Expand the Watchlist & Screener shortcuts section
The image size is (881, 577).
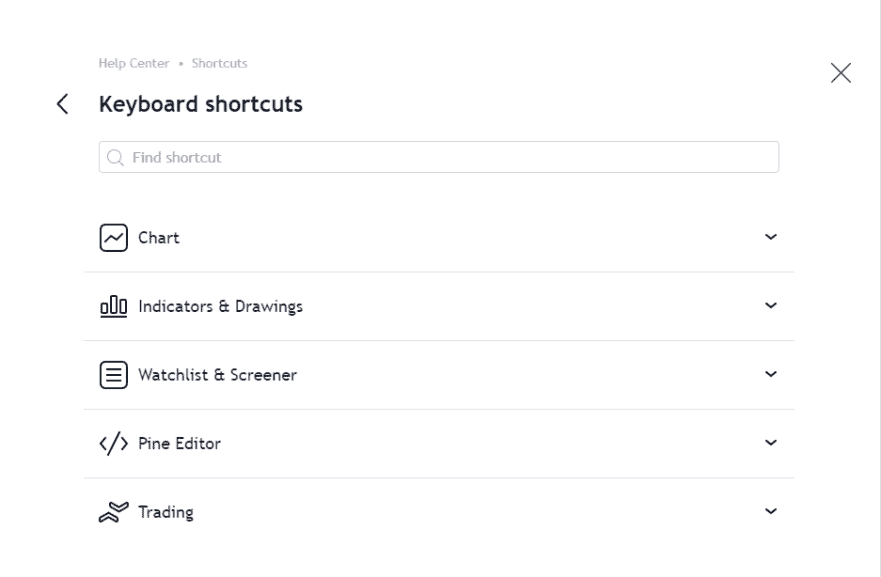coord(770,374)
